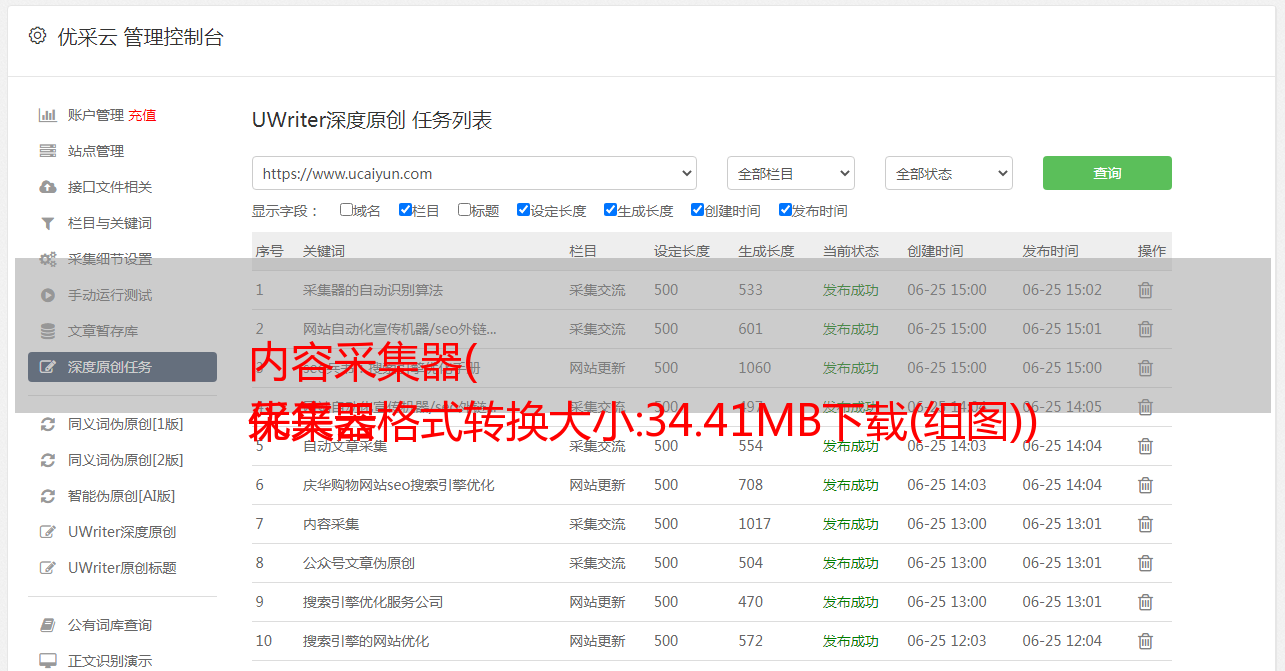This screenshot has width=1285, height=671.
Task: Select 同义词伪原创[2版] menu item
Action: (125, 460)
